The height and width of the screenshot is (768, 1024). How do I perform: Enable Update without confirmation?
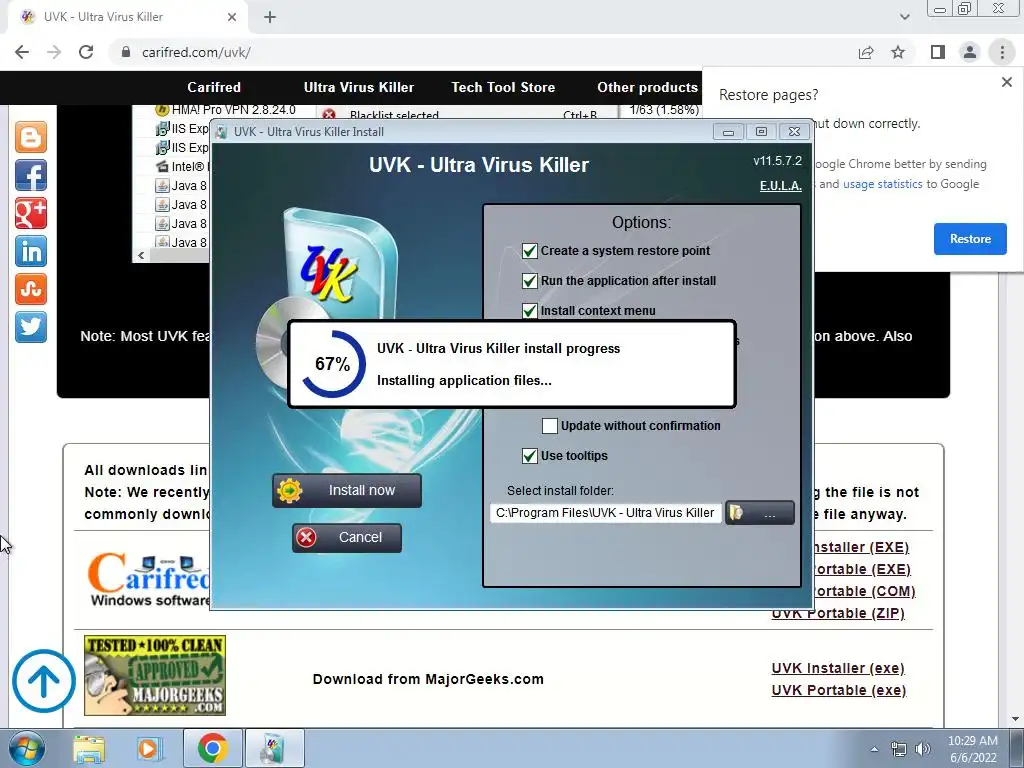click(550, 426)
